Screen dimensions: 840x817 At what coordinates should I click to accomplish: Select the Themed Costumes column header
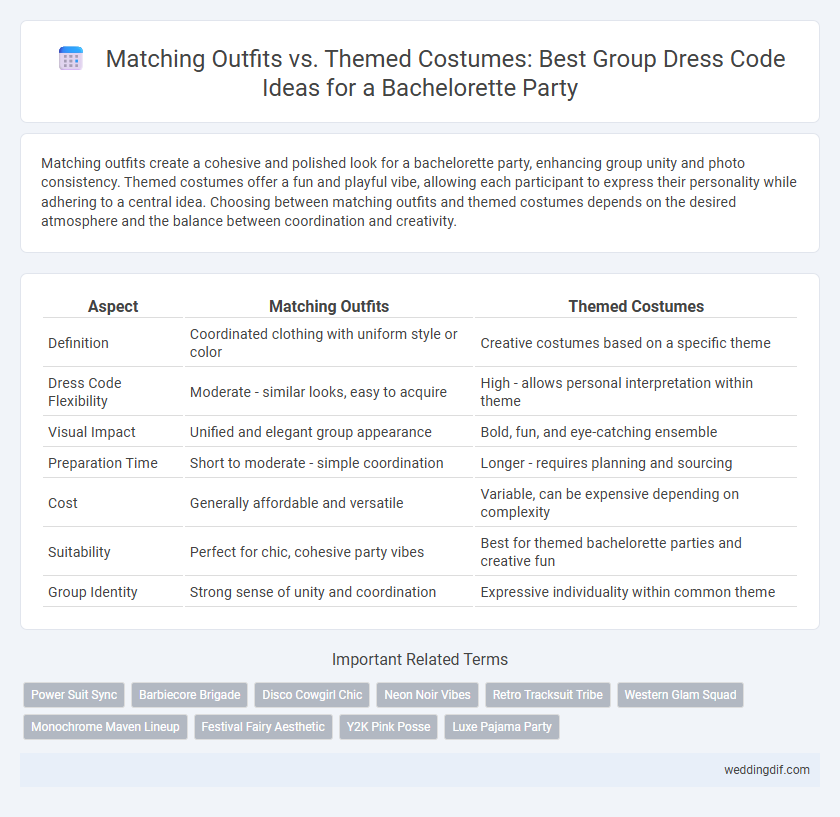coord(636,306)
